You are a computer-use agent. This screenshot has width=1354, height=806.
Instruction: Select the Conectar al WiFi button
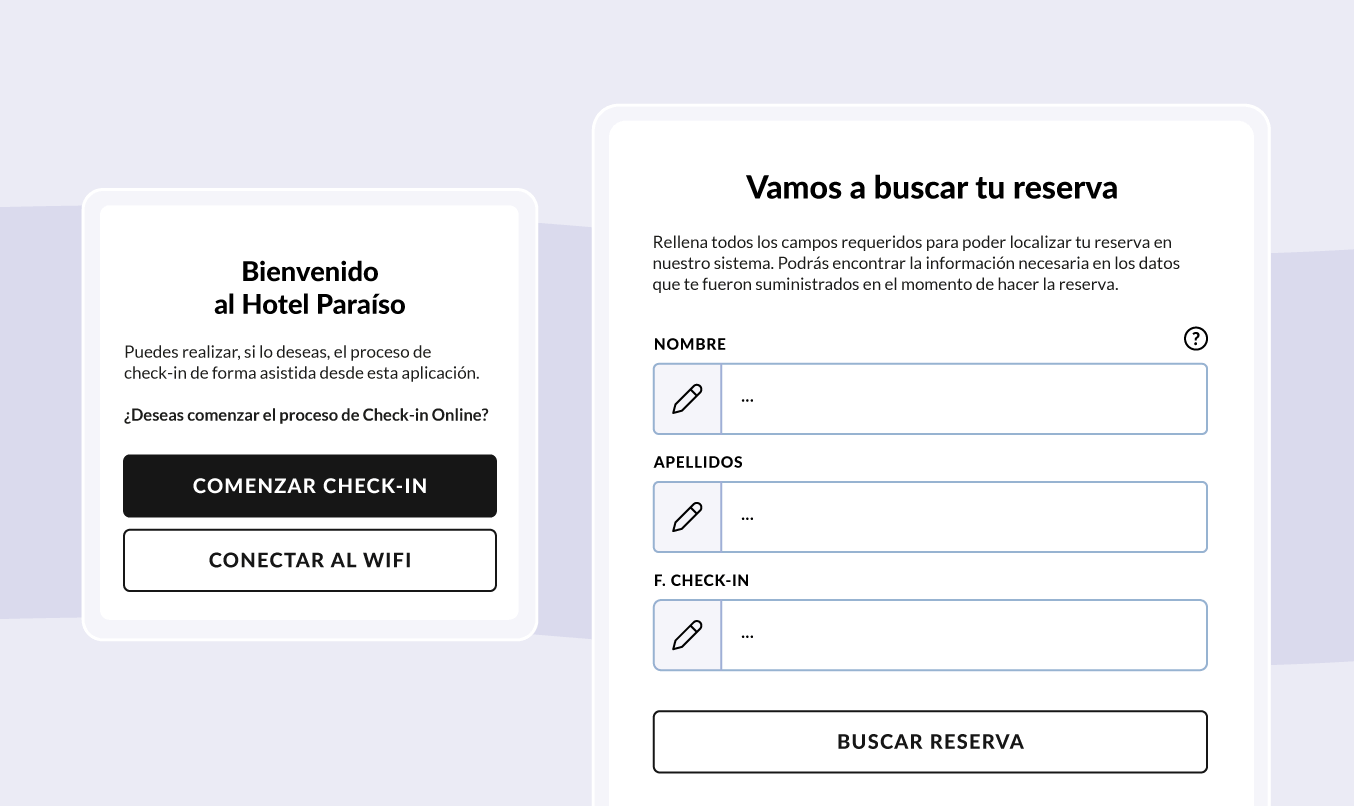click(310, 560)
